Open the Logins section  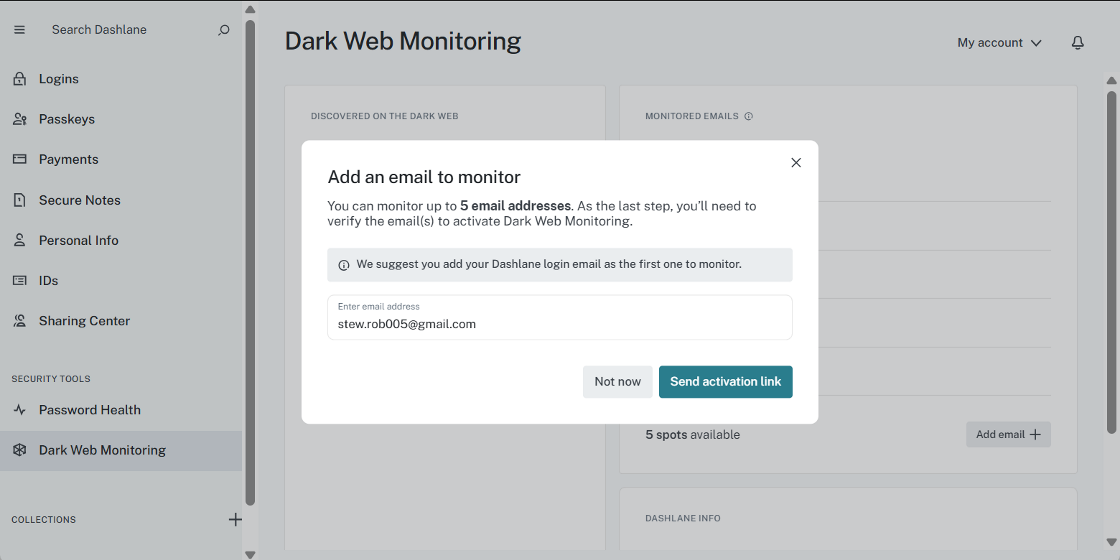pyautogui.click(x=58, y=79)
